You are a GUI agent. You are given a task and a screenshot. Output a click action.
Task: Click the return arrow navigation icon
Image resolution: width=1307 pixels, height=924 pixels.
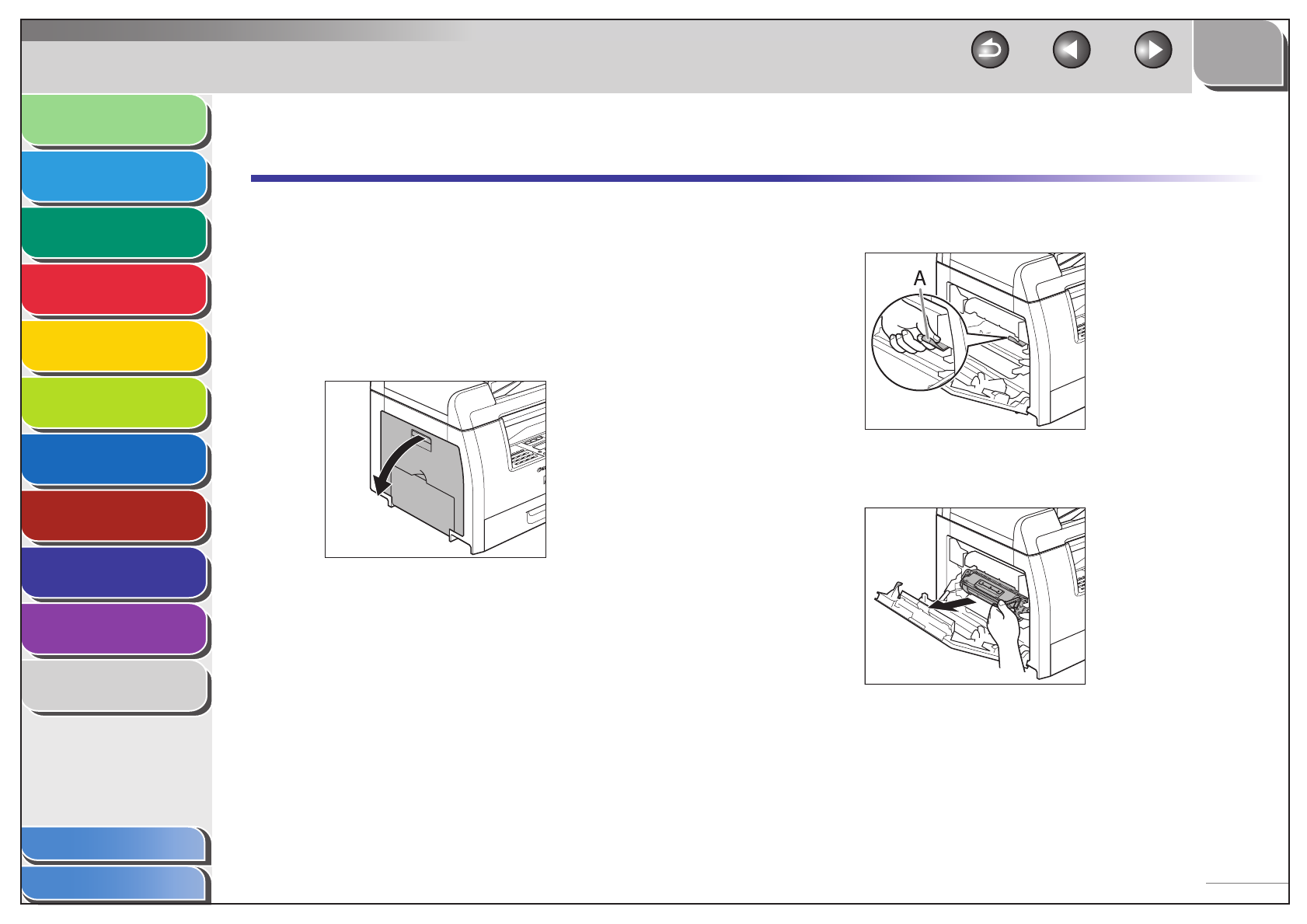pyautogui.click(x=990, y=51)
